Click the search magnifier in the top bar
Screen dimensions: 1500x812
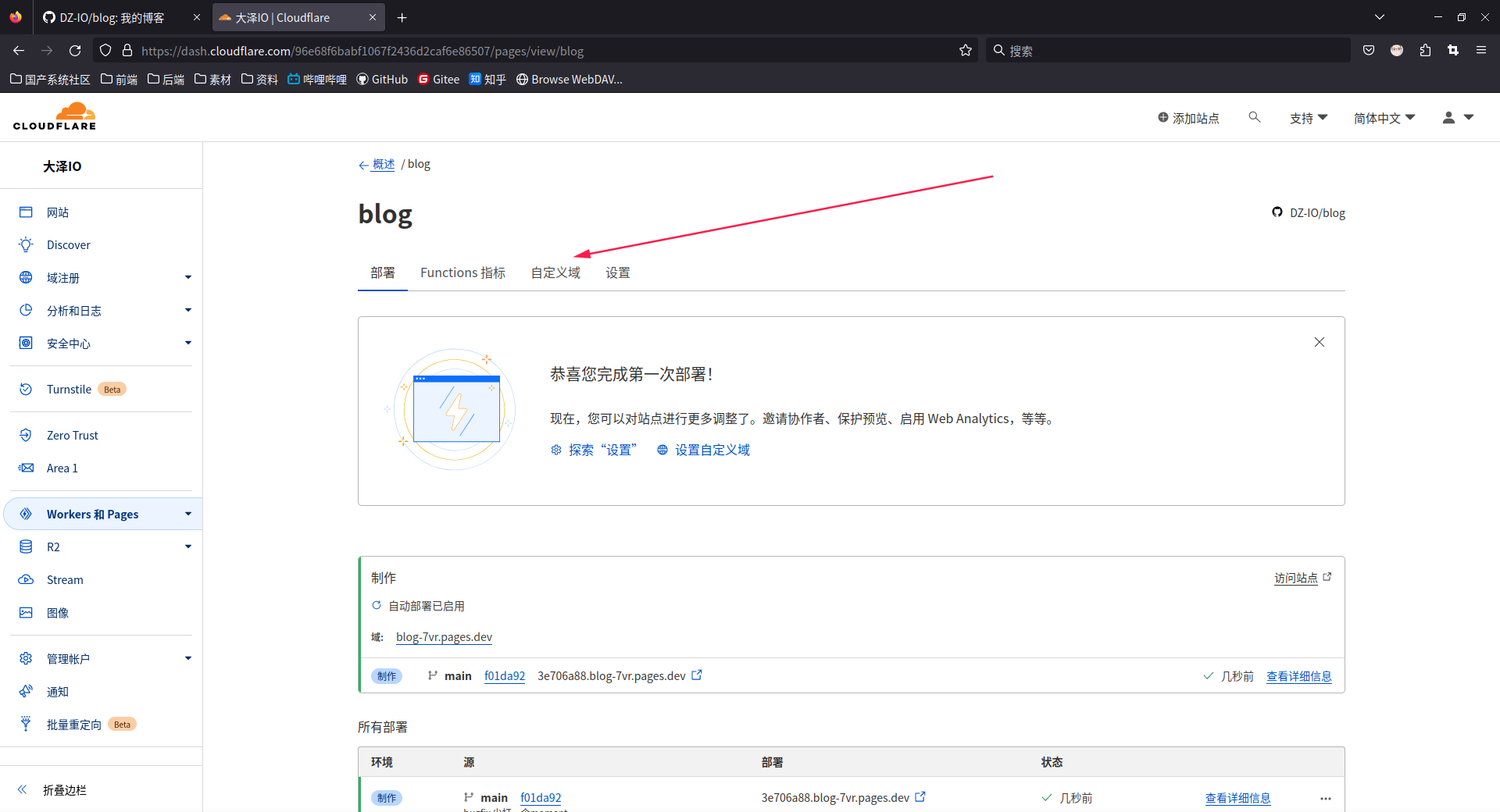(1254, 117)
